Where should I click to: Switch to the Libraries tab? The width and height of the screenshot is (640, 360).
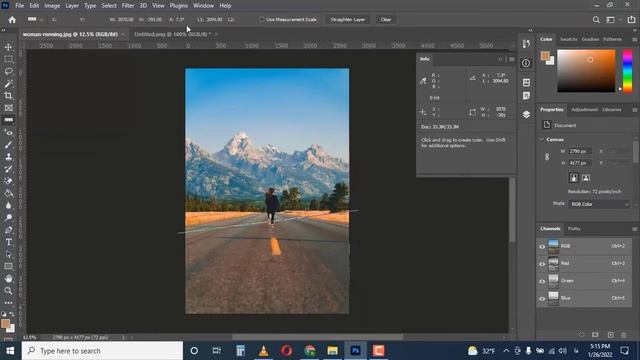click(612, 109)
